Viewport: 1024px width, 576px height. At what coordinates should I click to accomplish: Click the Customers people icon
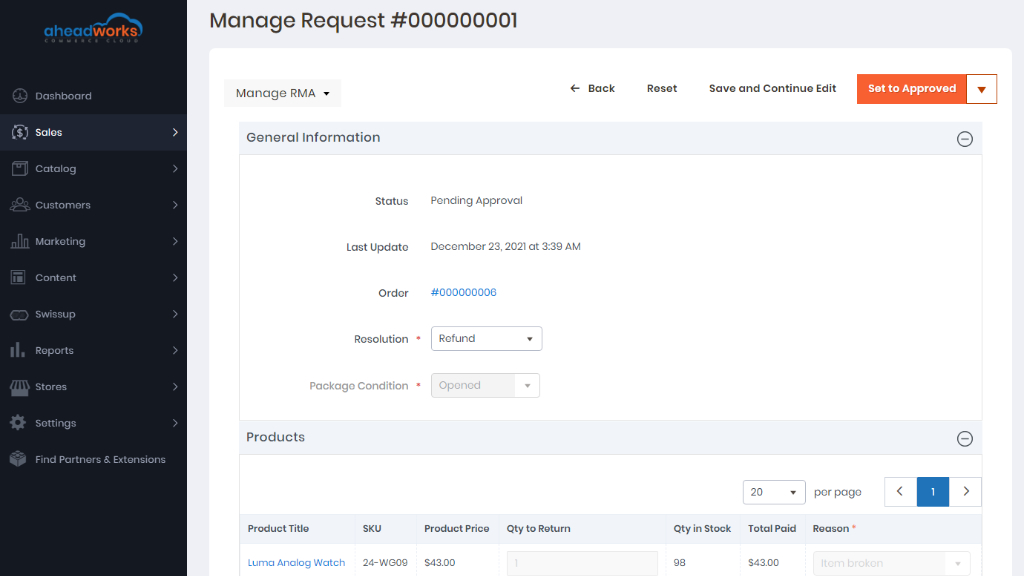coord(20,204)
